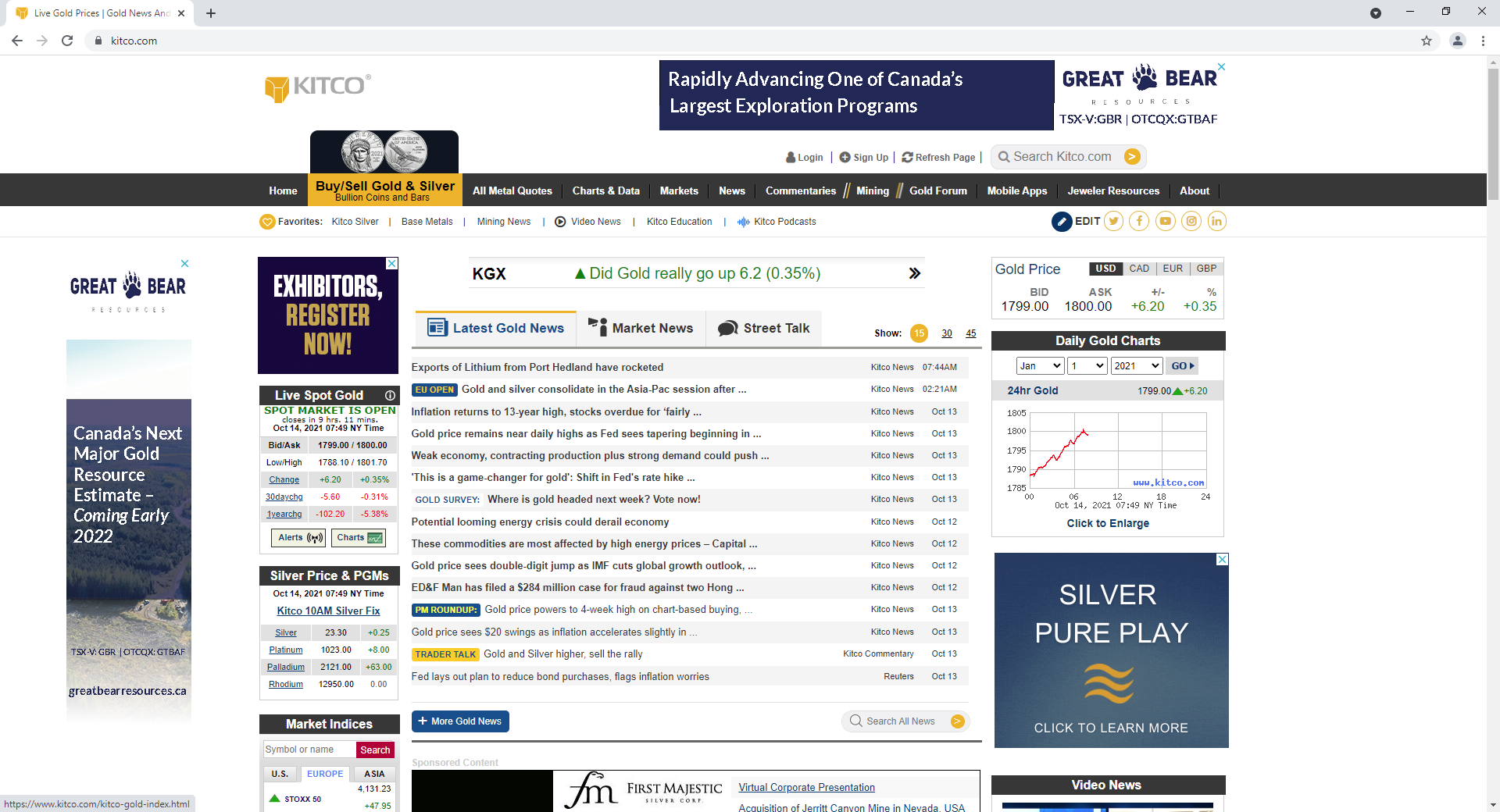Switch gold price to CAD
The width and height of the screenshot is (1500, 812).
coord(1139,269)
